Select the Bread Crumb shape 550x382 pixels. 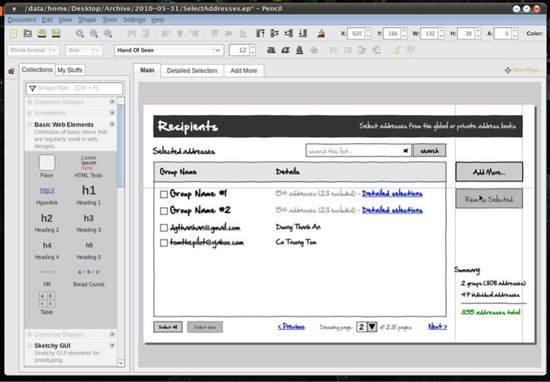[89, 277]
